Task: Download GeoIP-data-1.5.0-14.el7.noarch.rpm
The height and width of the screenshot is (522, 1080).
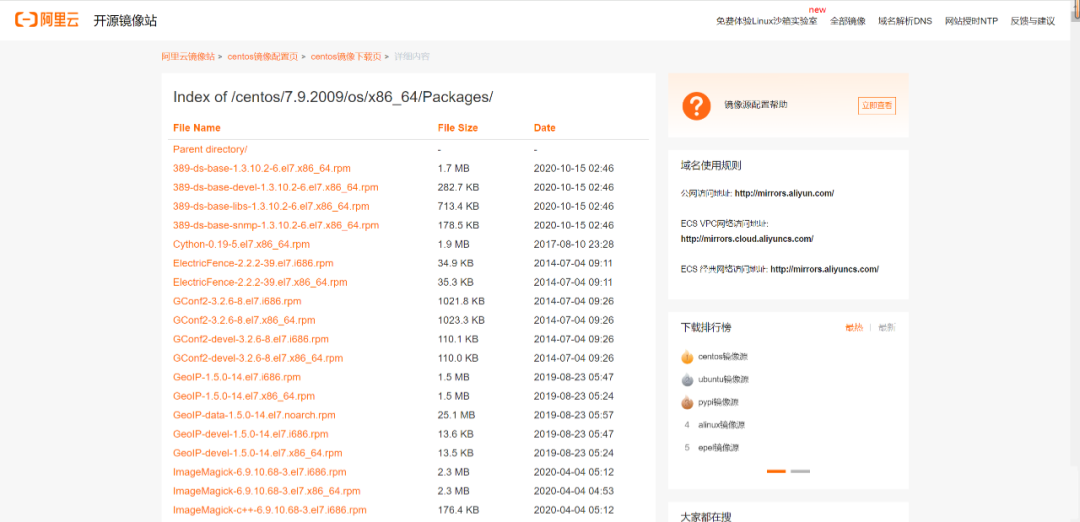Action: click(x=254, y=415)
